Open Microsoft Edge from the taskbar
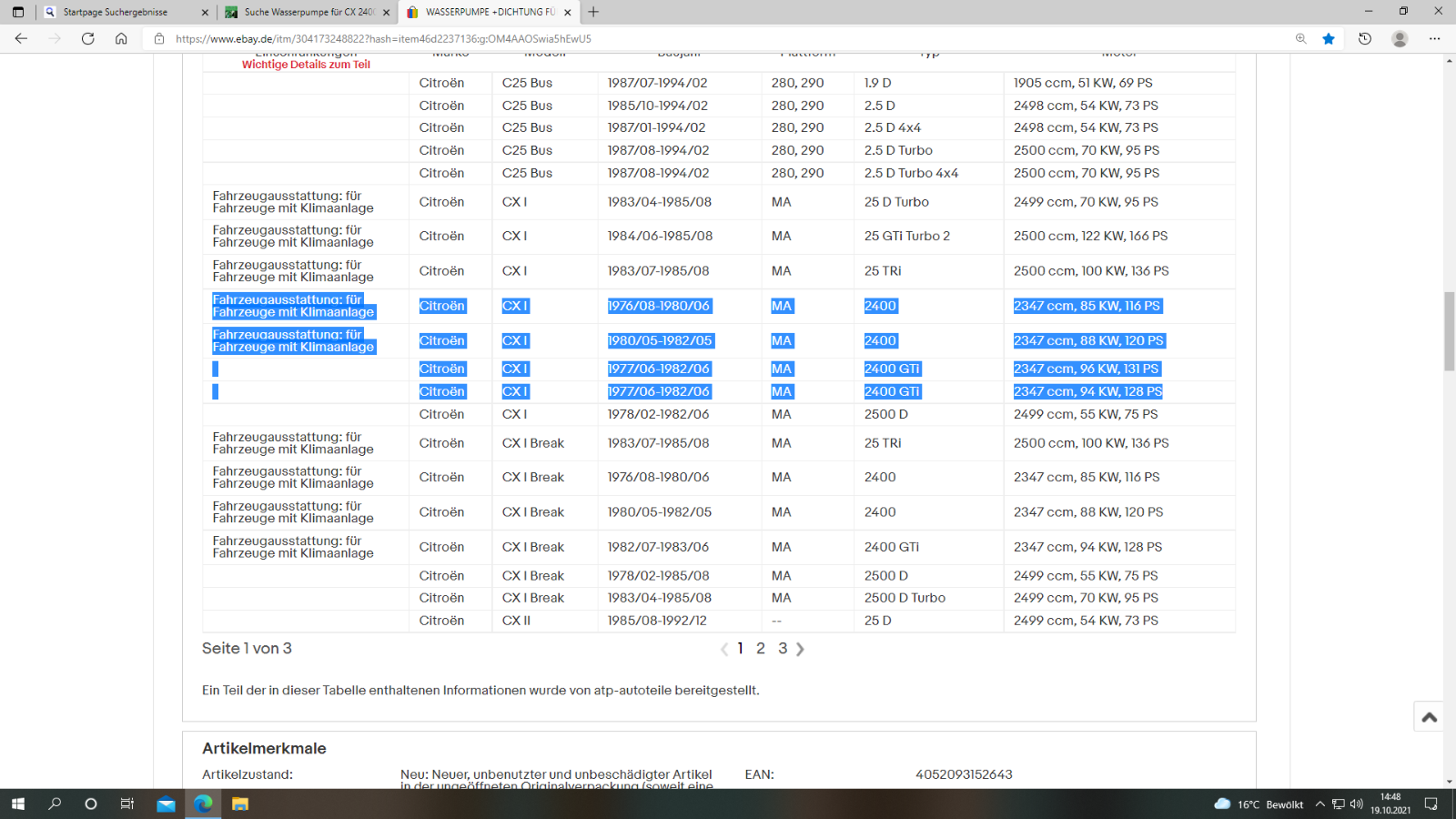This screenshot has width=1456, height=819. tap(203, 804)
